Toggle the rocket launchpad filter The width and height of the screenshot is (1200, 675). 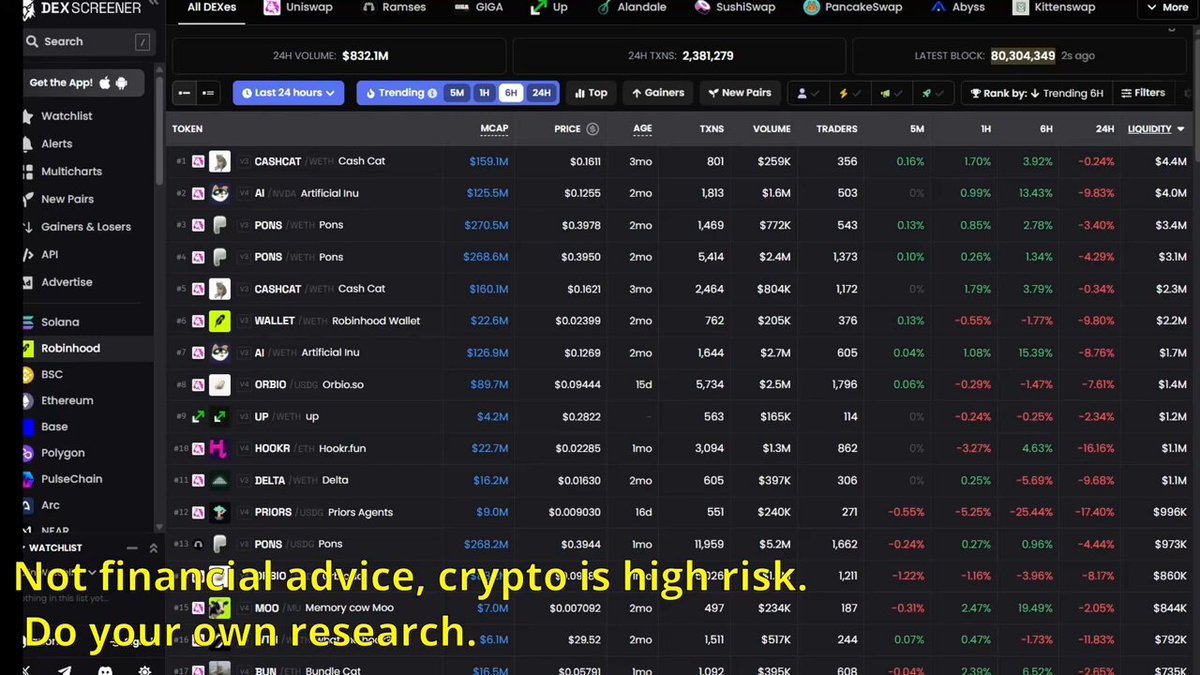point(933,93)
